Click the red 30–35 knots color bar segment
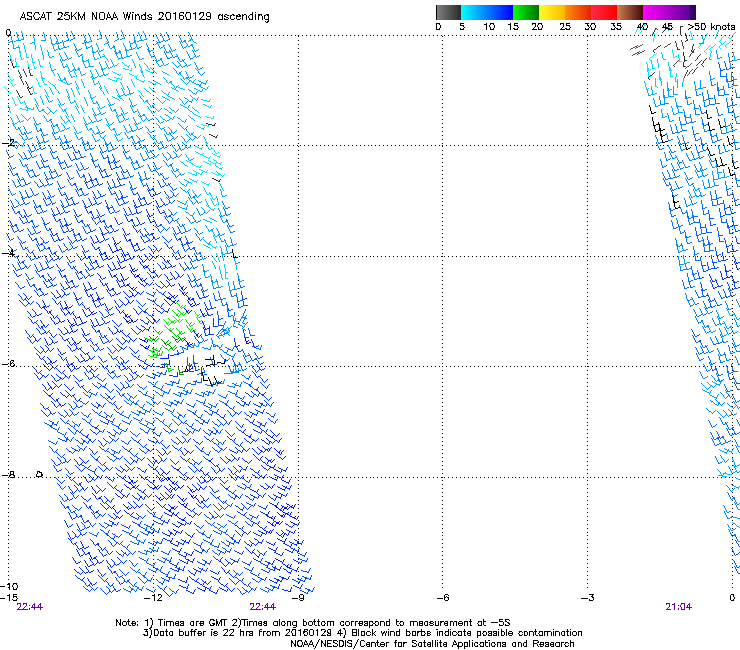The image size is (740, 650). click(604, 12)
